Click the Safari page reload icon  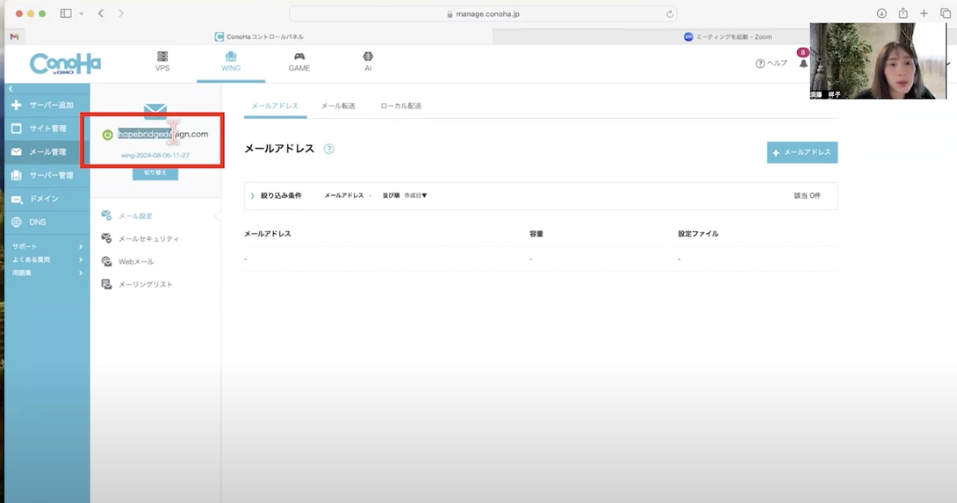pyautogui.click(x=669, y=14)
